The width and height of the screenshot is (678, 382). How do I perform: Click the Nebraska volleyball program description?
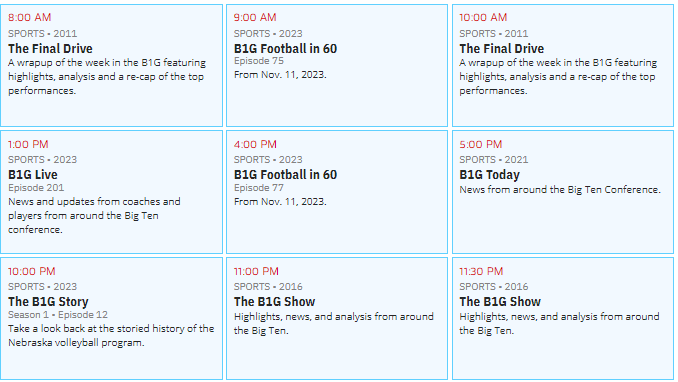click(x=111, y=336)
